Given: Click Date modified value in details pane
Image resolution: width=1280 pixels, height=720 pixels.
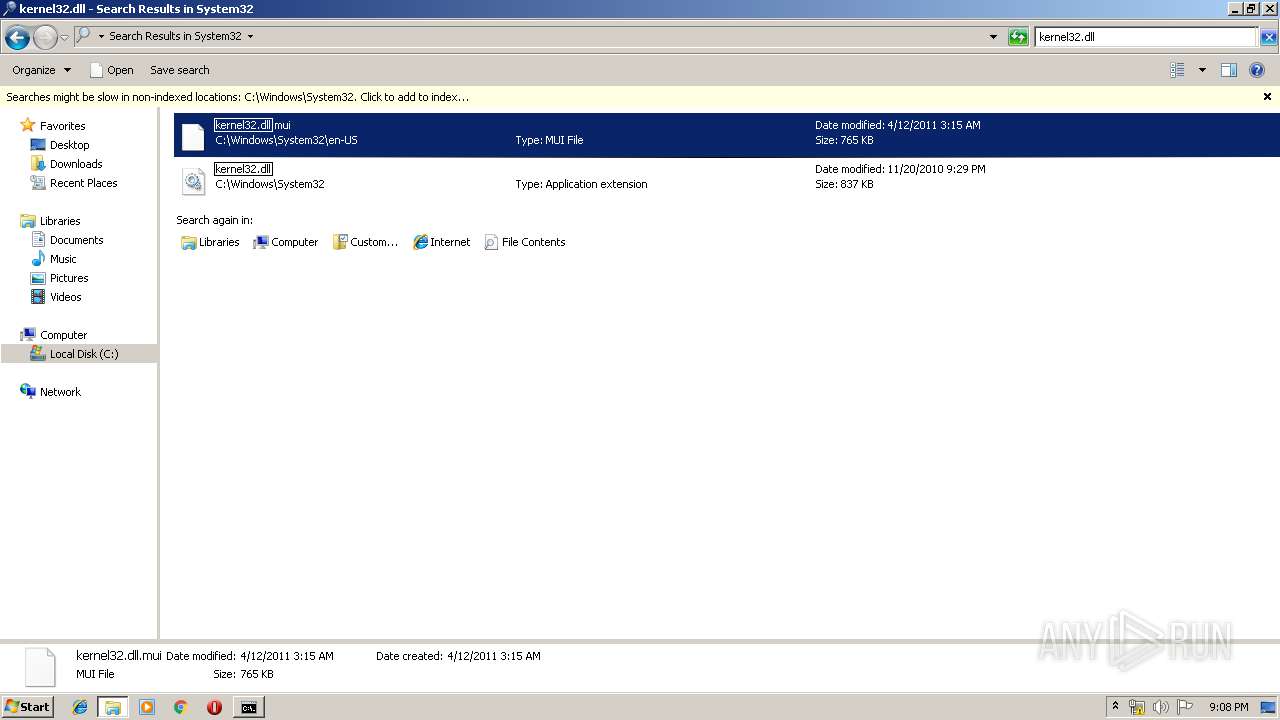Looking at the screenshot, I should tap(287, 656).
